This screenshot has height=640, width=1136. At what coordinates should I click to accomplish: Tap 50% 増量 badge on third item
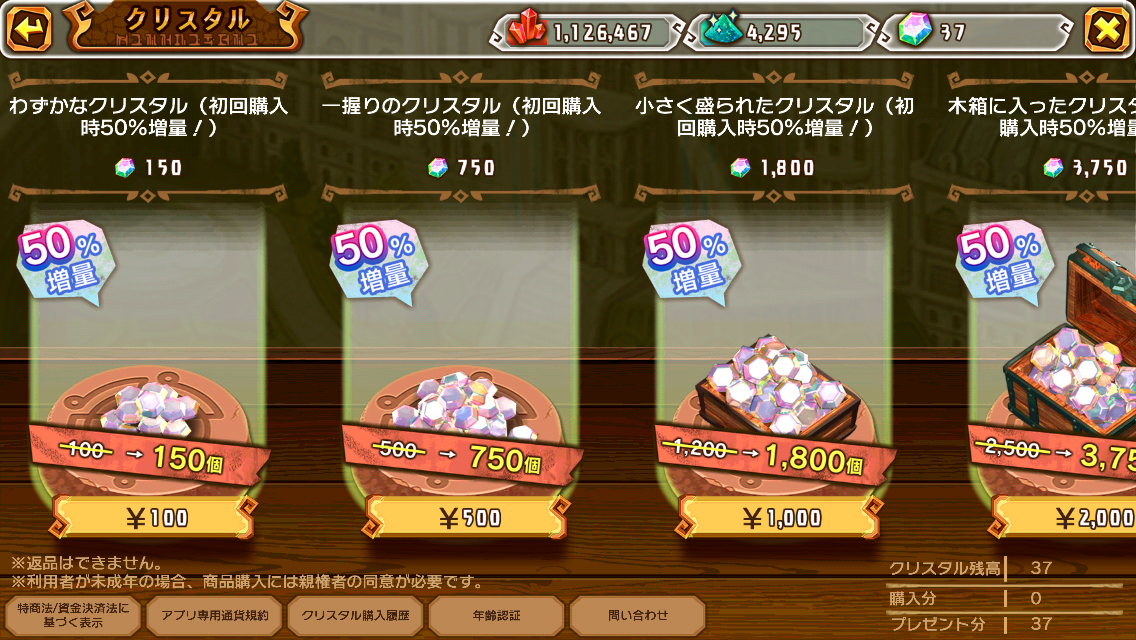point(692,261)
